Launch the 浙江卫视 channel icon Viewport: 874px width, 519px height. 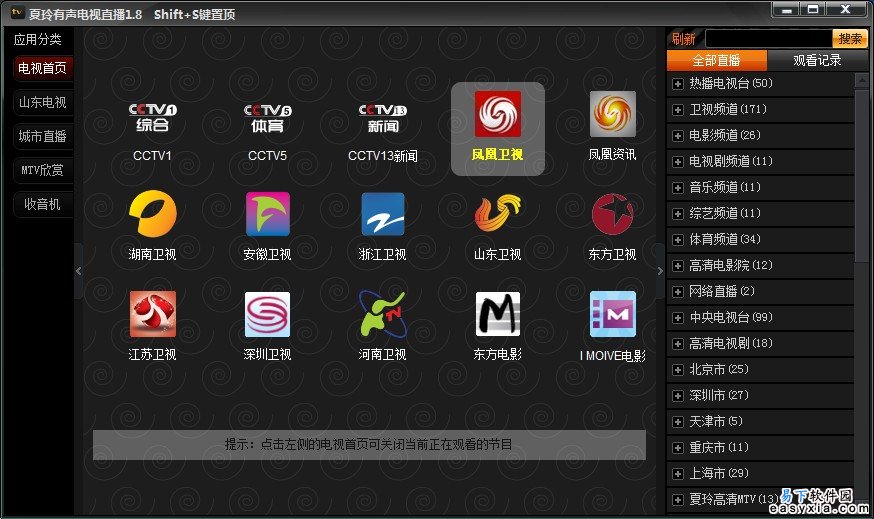pos(382,214)
